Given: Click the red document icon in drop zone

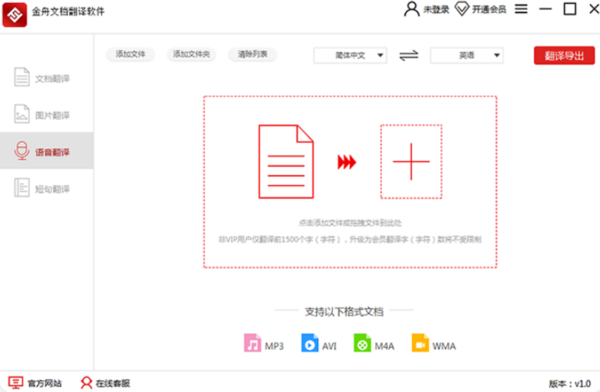Looking at the screenshot, I should pyautogui.click(x=286, y=162).
